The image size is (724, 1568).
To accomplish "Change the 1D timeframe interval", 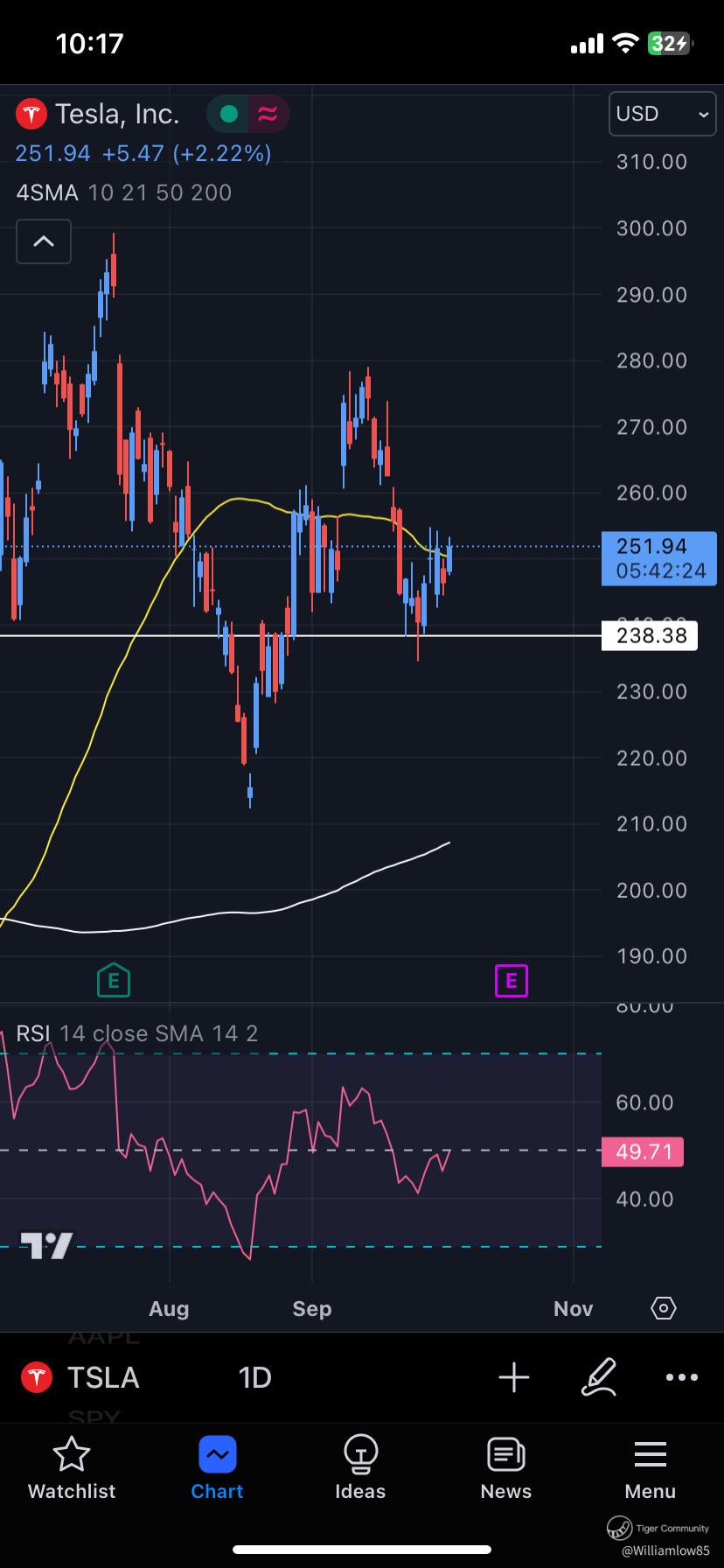I will click(254, 1378).
